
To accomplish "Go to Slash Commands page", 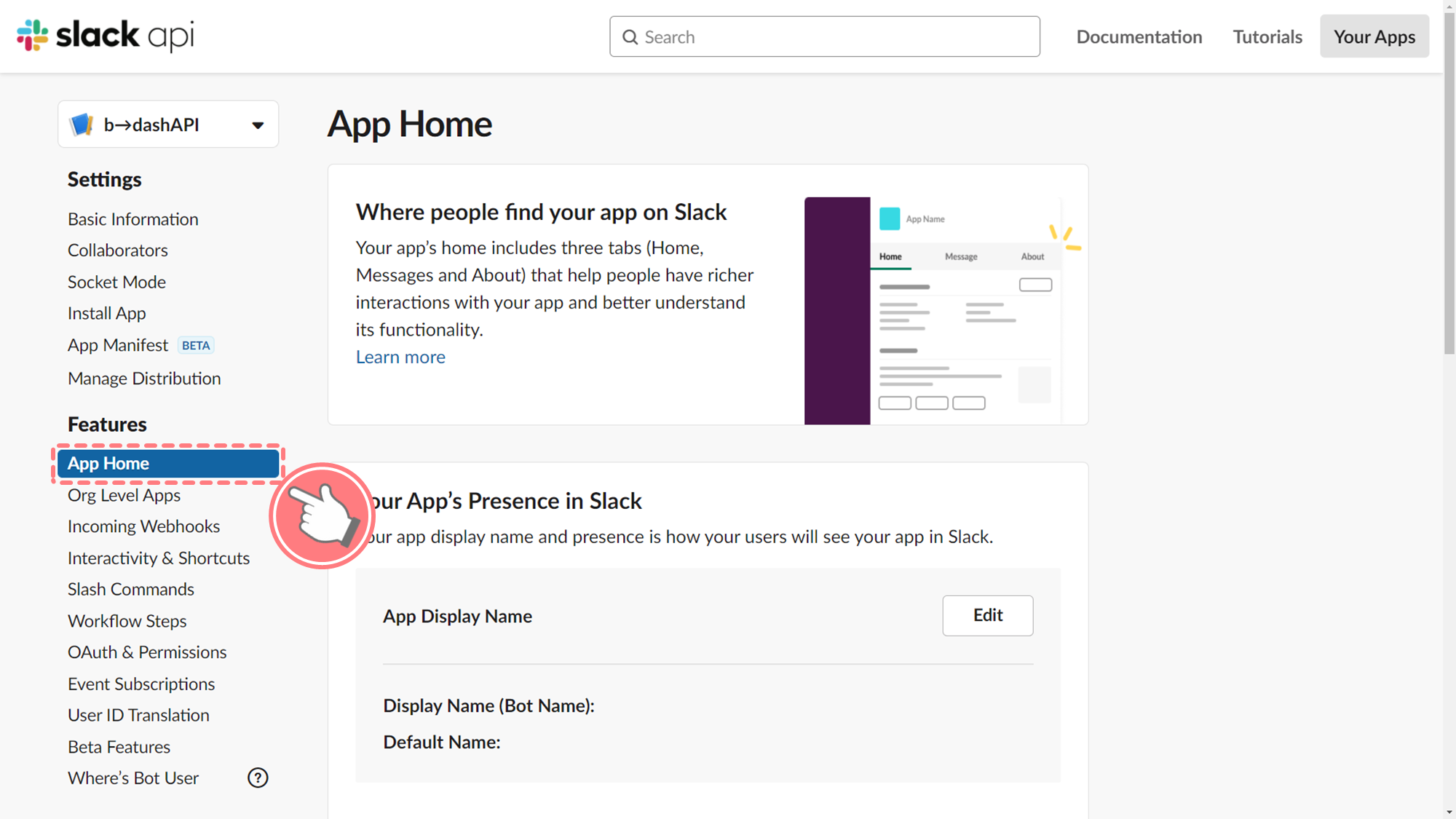I will [x=131, y=589].
